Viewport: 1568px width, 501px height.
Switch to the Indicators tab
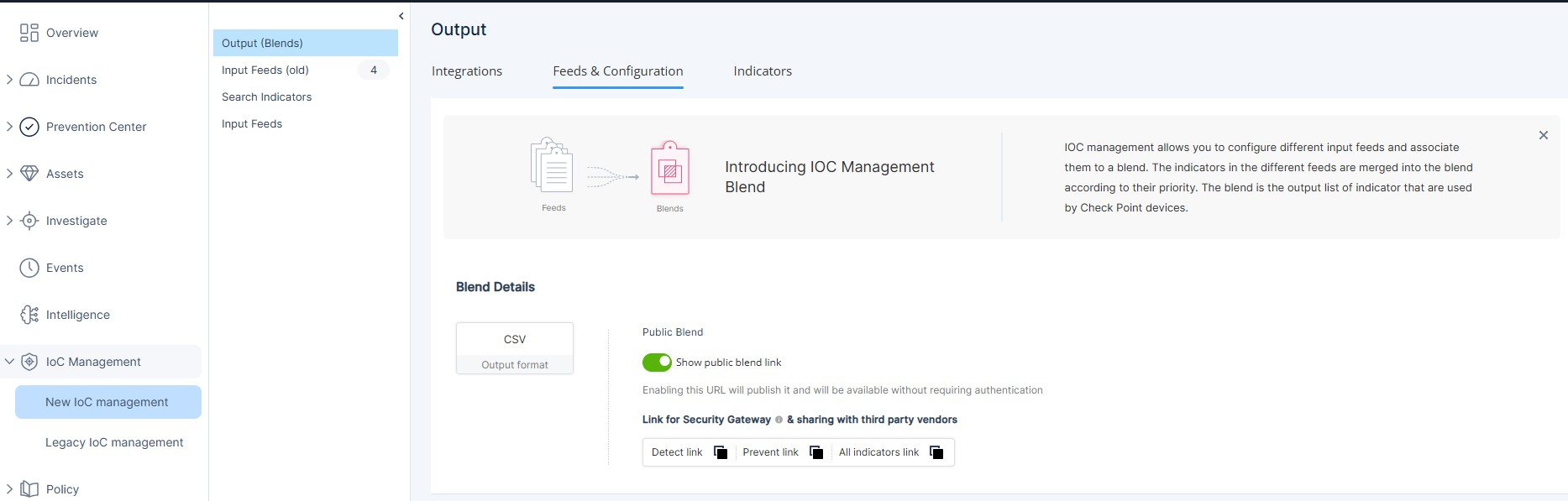coord(763,71)
